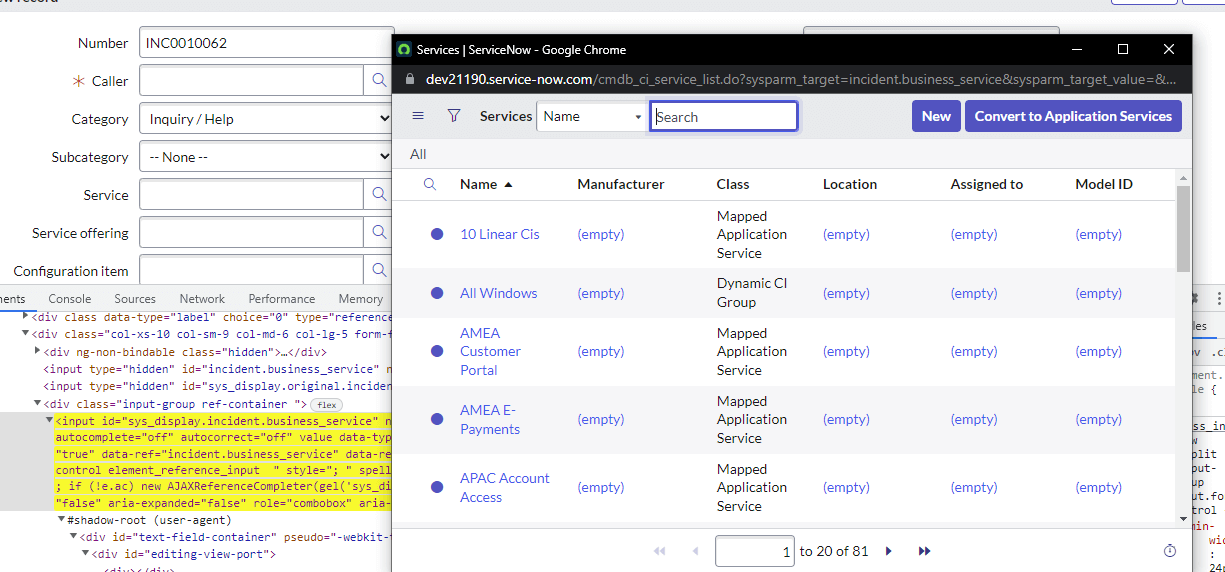This screenshot has width=1225, height=572.
Task: Click the New button in Services list
Action: tap(936, 116)
